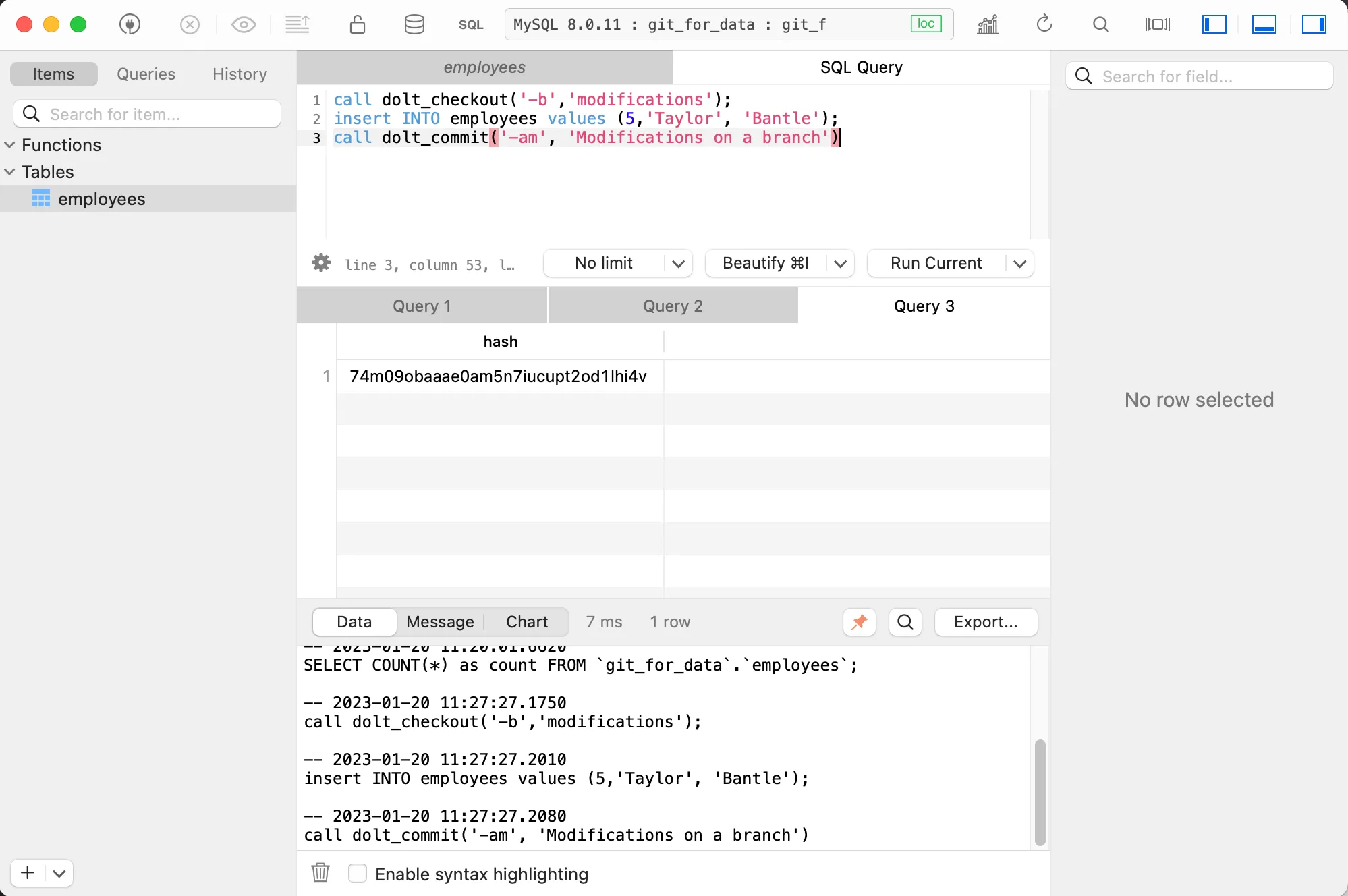The height and width of the screenshot is (896, 1348).
Task: Click the SQL icon to open a query editor
Action: point(471,24)
